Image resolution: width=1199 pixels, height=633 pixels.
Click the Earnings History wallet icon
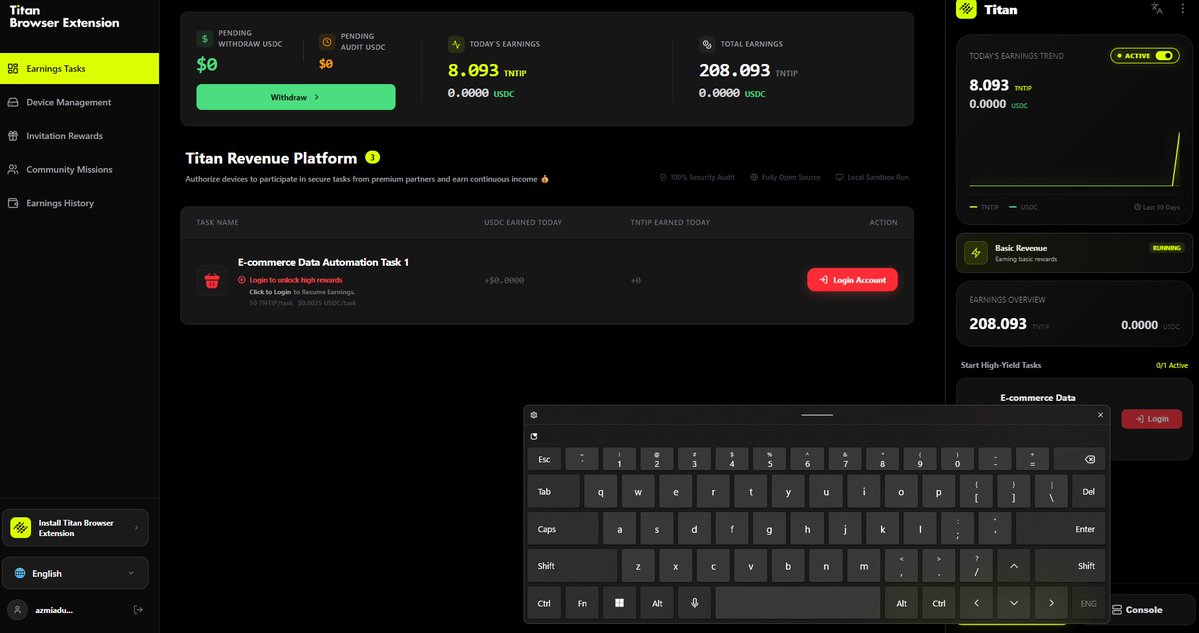(13, 203)
